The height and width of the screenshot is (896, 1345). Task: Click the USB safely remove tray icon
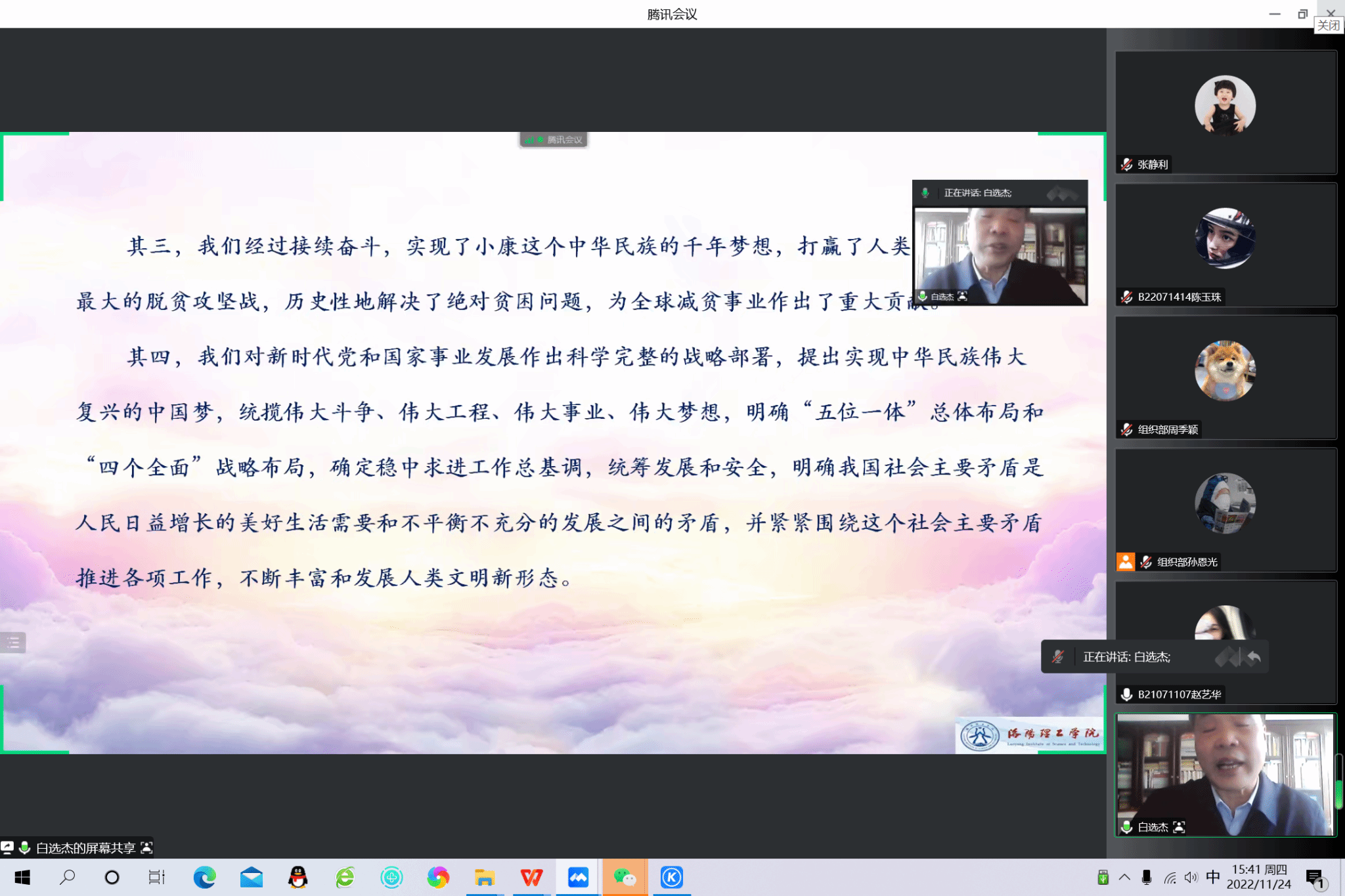pos(1103,878)
